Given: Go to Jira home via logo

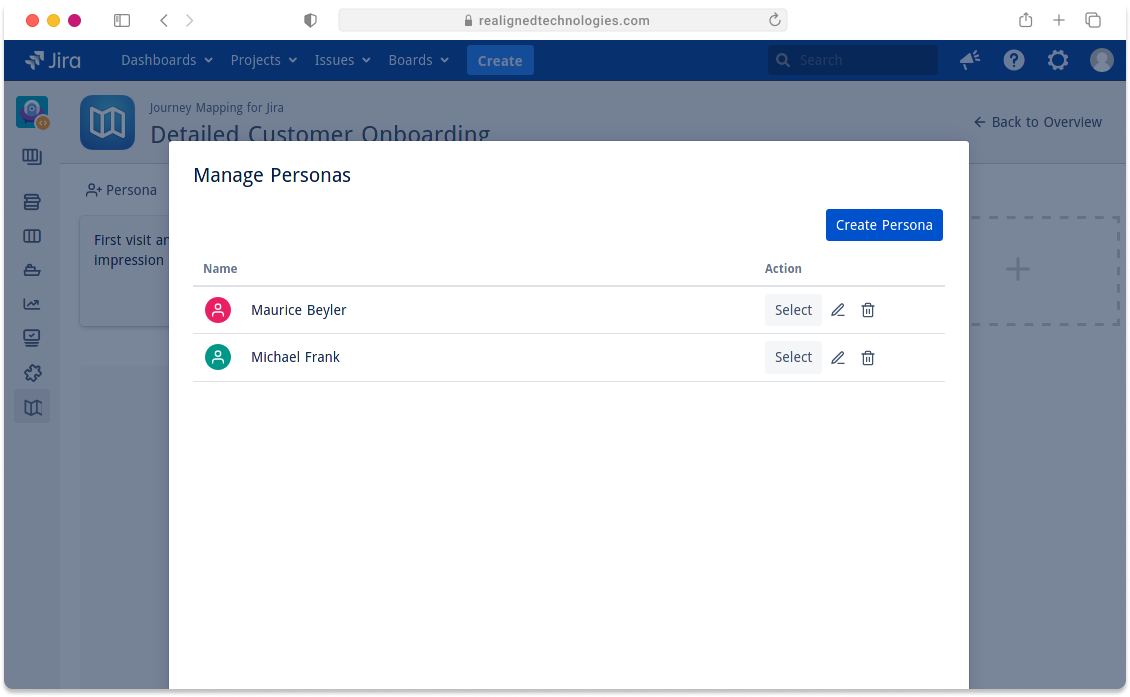Looking at the screenshot, I should click(x=53, y=61).
